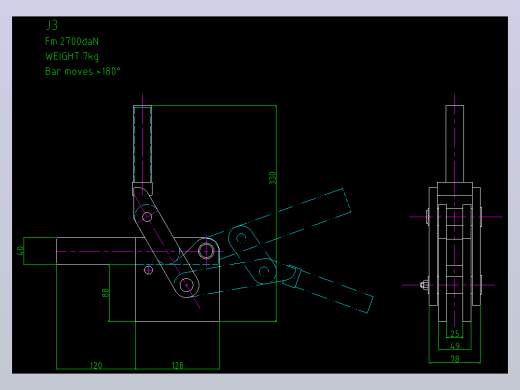Viewport: 520px width, 390px height.
Task: Select the 128 horizontal dimension value
Action: [177, 365]
